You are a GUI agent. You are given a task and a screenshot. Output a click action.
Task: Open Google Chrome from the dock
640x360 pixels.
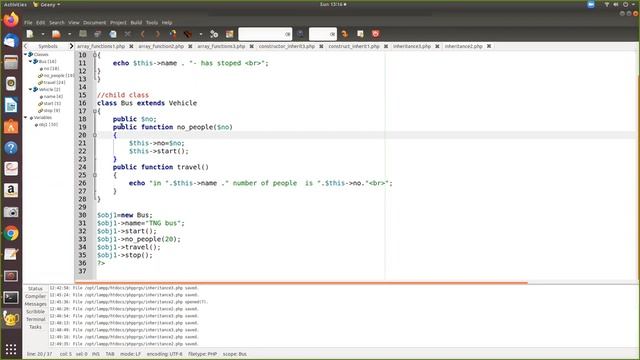click(x=11, y=233)
